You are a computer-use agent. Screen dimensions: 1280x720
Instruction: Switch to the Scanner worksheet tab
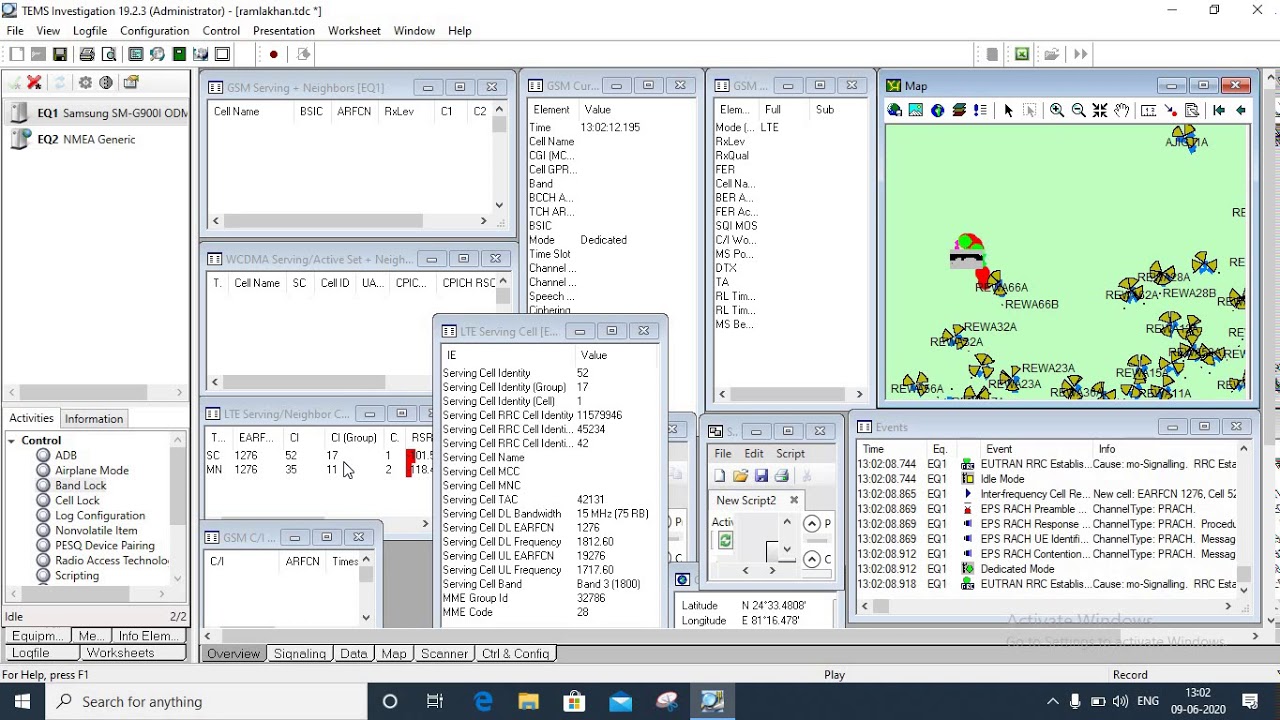pos(444,653)
